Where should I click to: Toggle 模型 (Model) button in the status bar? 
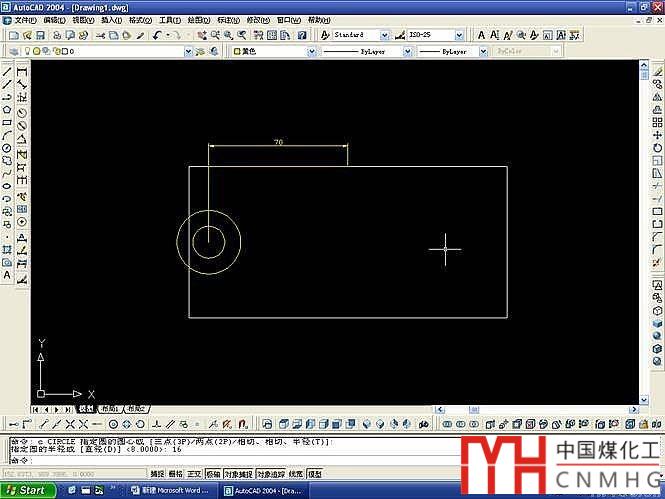pos(315,474)
